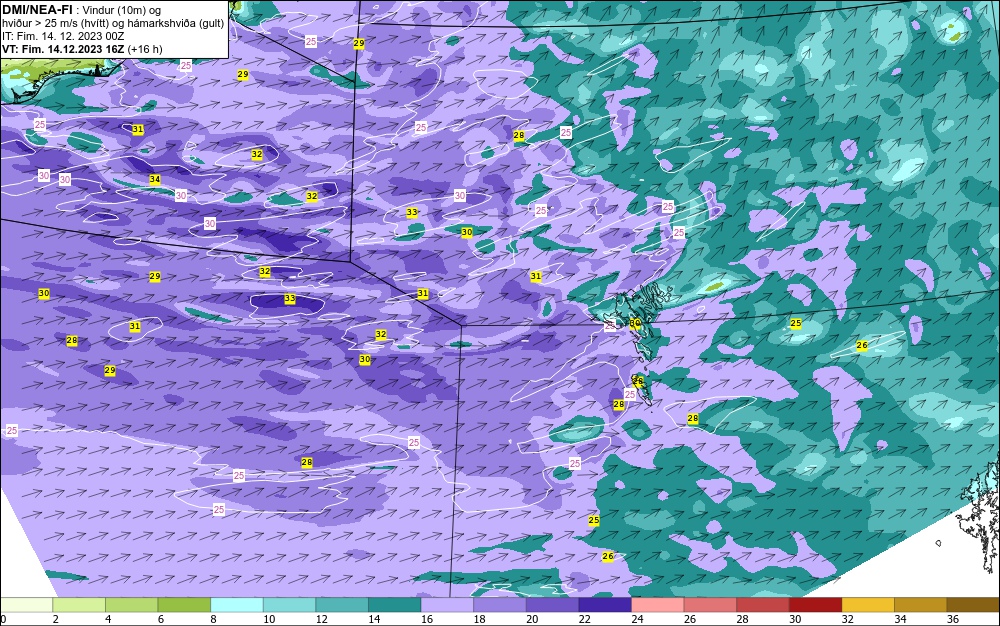Click the 24–26 m/s light pink legend swatch
1000x626 pixels.
pos(658,605)
